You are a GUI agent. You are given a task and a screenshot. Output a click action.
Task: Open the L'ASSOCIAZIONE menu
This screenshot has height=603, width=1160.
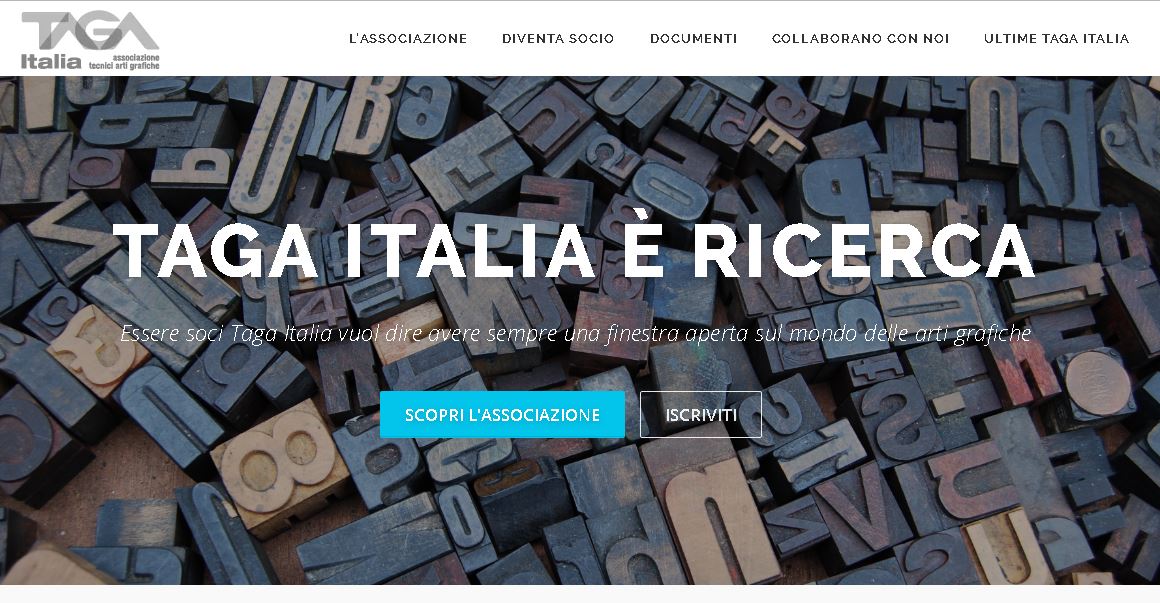[x=408, y=38]
